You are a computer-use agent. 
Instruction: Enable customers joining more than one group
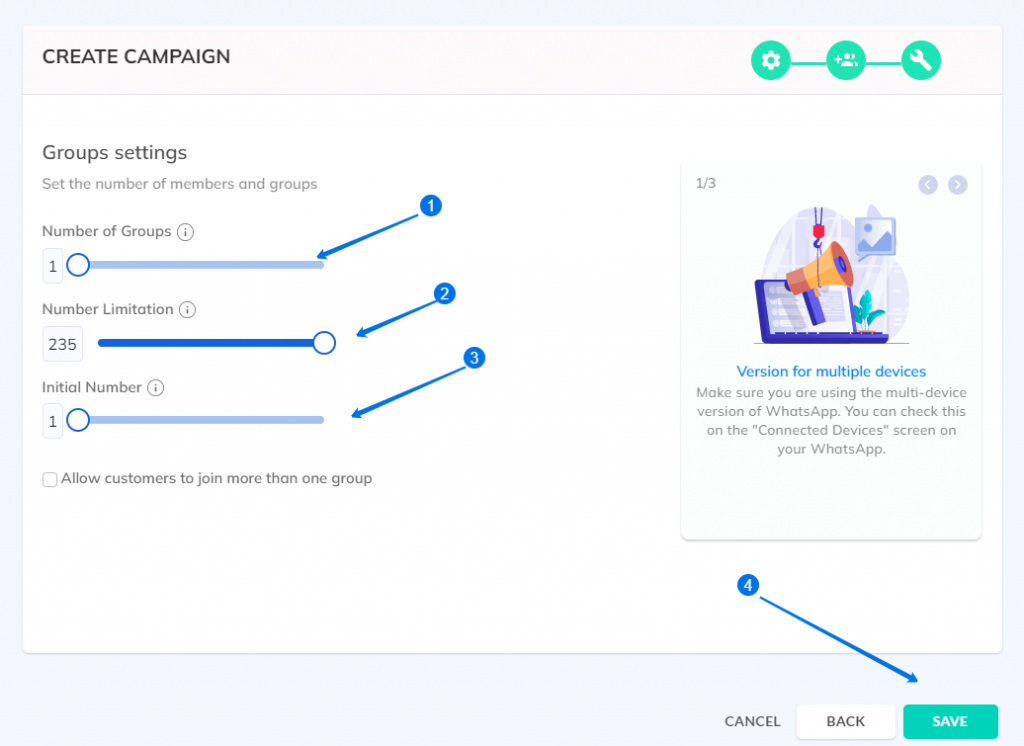(50, 479)
